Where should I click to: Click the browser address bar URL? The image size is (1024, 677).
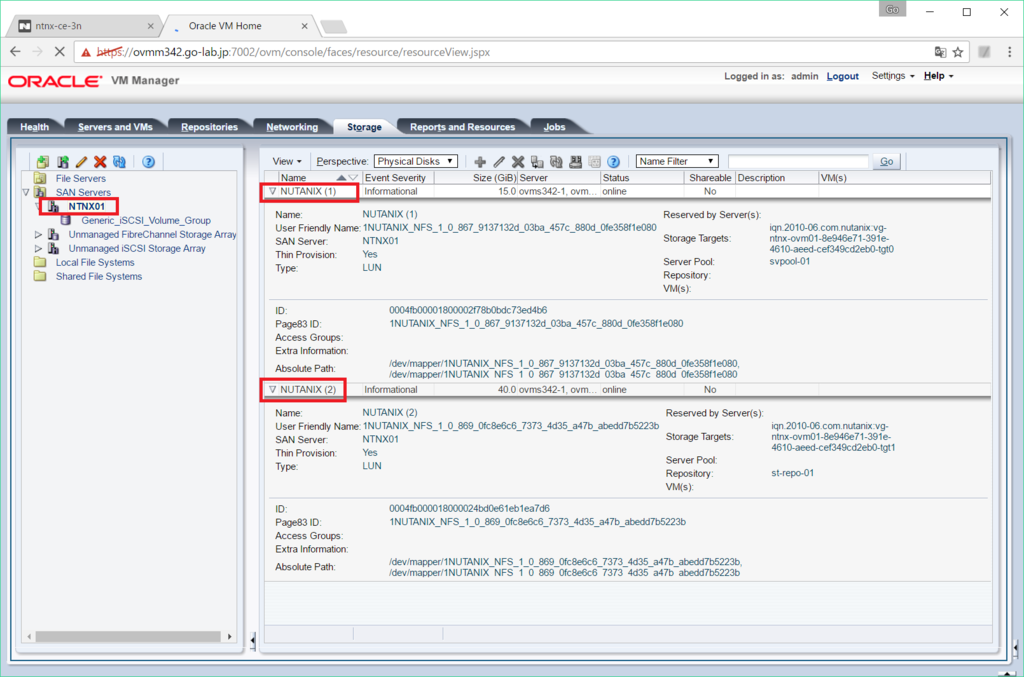click(x=294, y=52)
